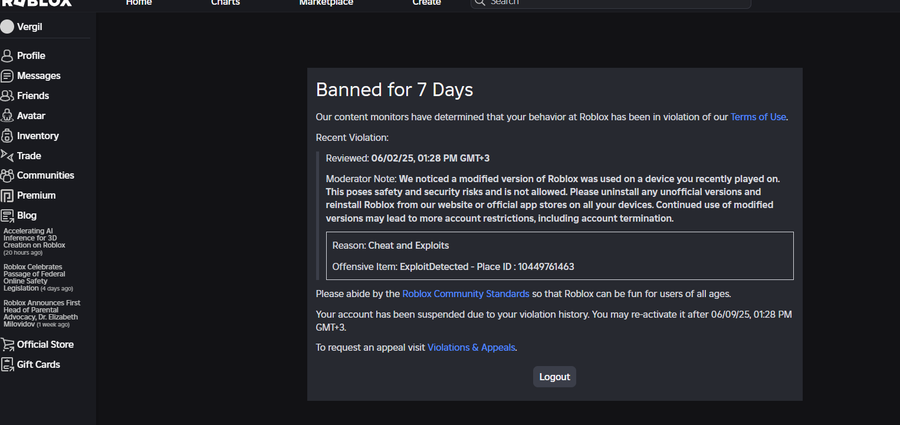
Task: Click the Logout button
Action: 554,377
